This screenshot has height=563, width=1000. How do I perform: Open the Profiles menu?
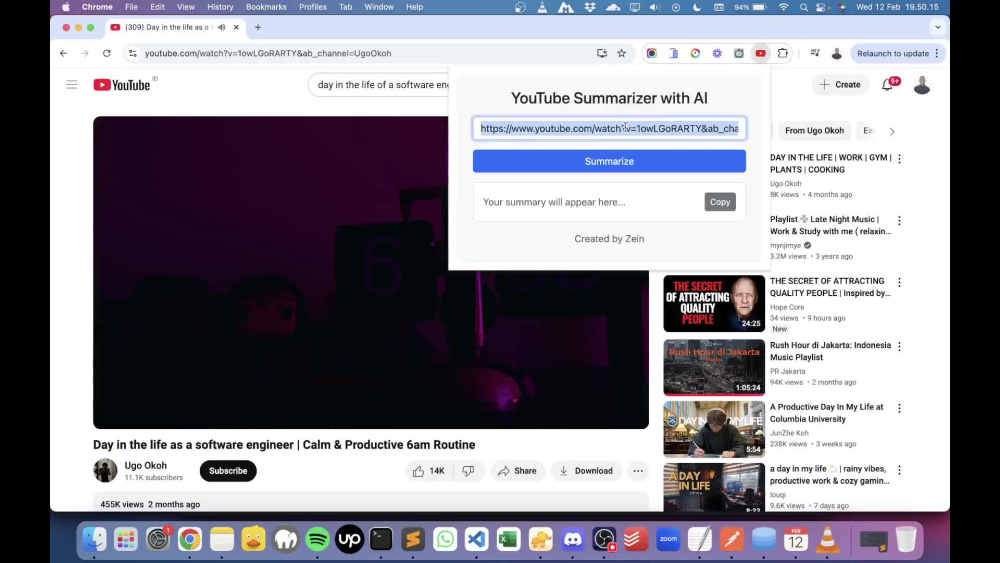[x=312, y=7]
